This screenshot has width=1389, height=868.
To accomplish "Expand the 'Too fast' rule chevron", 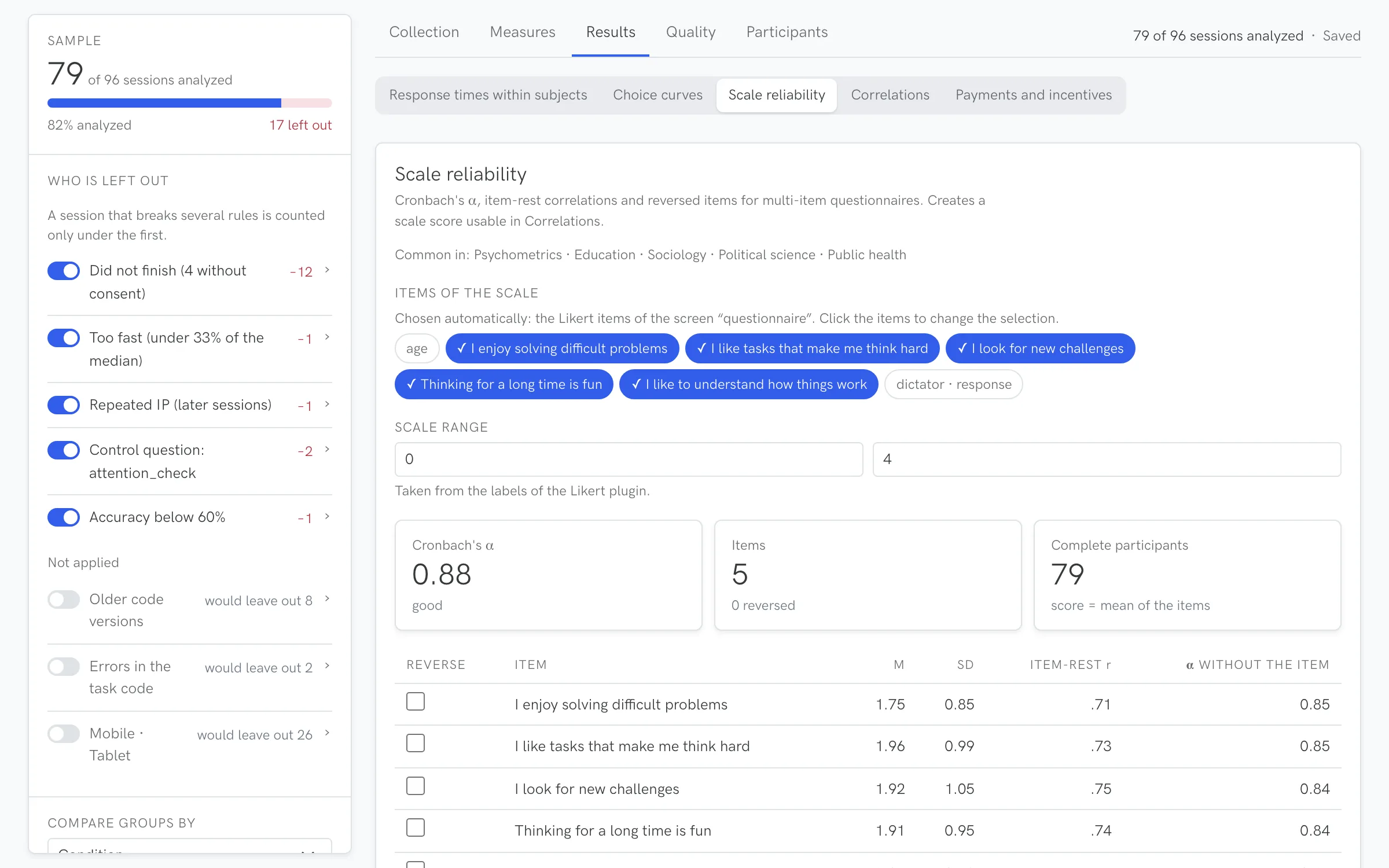I will (x=327, y=337).
